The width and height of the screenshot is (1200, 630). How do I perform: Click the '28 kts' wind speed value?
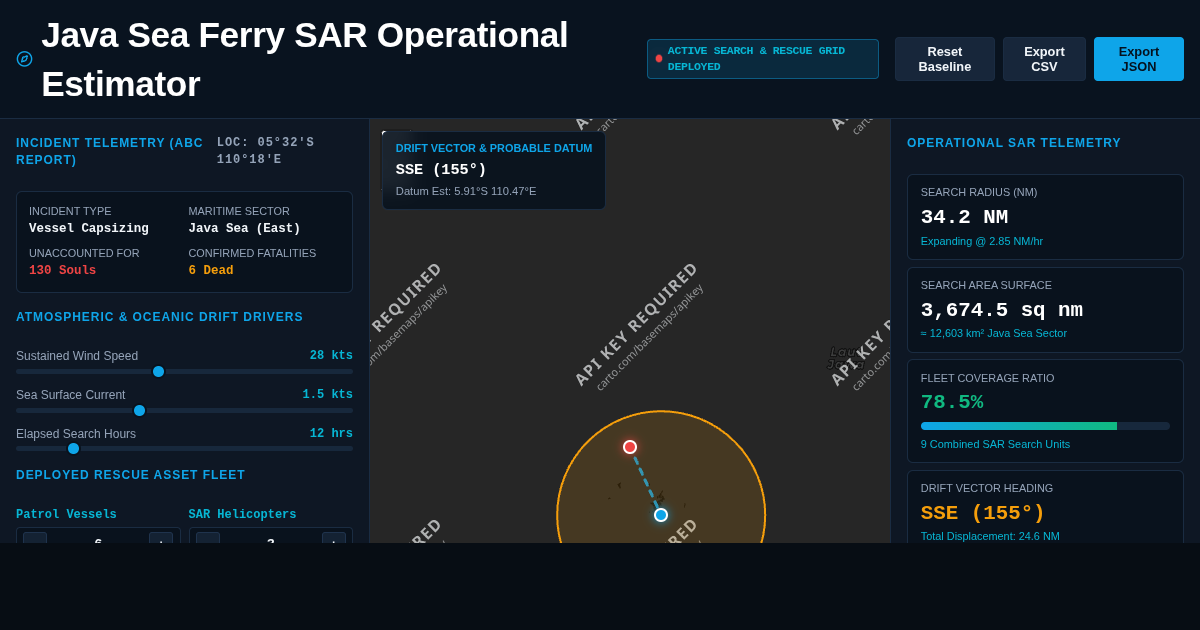pos(331,356)
